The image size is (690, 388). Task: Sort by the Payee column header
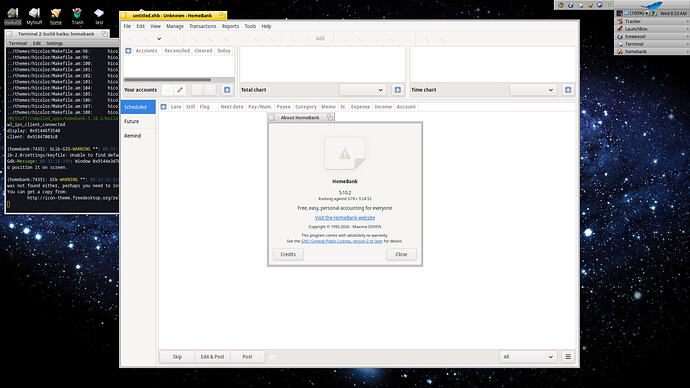coord(283,107)
